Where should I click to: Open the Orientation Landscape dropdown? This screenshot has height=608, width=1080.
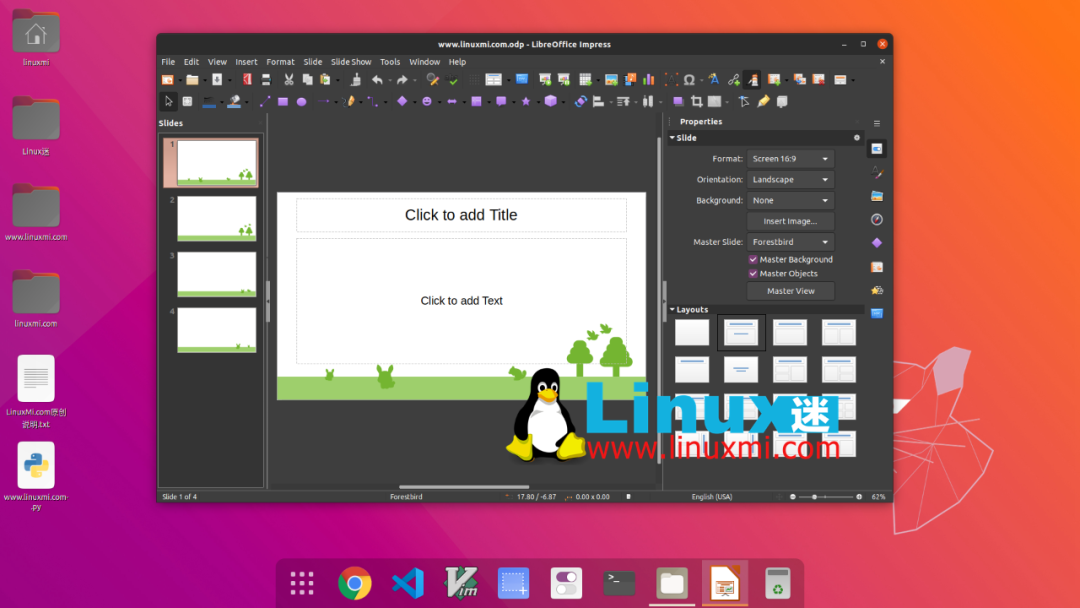click(x=790, y=180)
